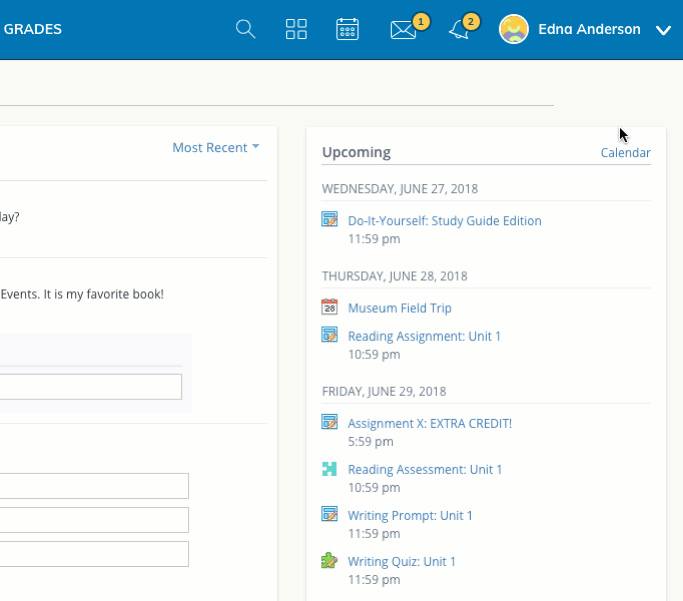The height and width of the screenshot is (601, 683).
Task: Click the Reading Assessment puzzle icon
Action: (330, 469)
